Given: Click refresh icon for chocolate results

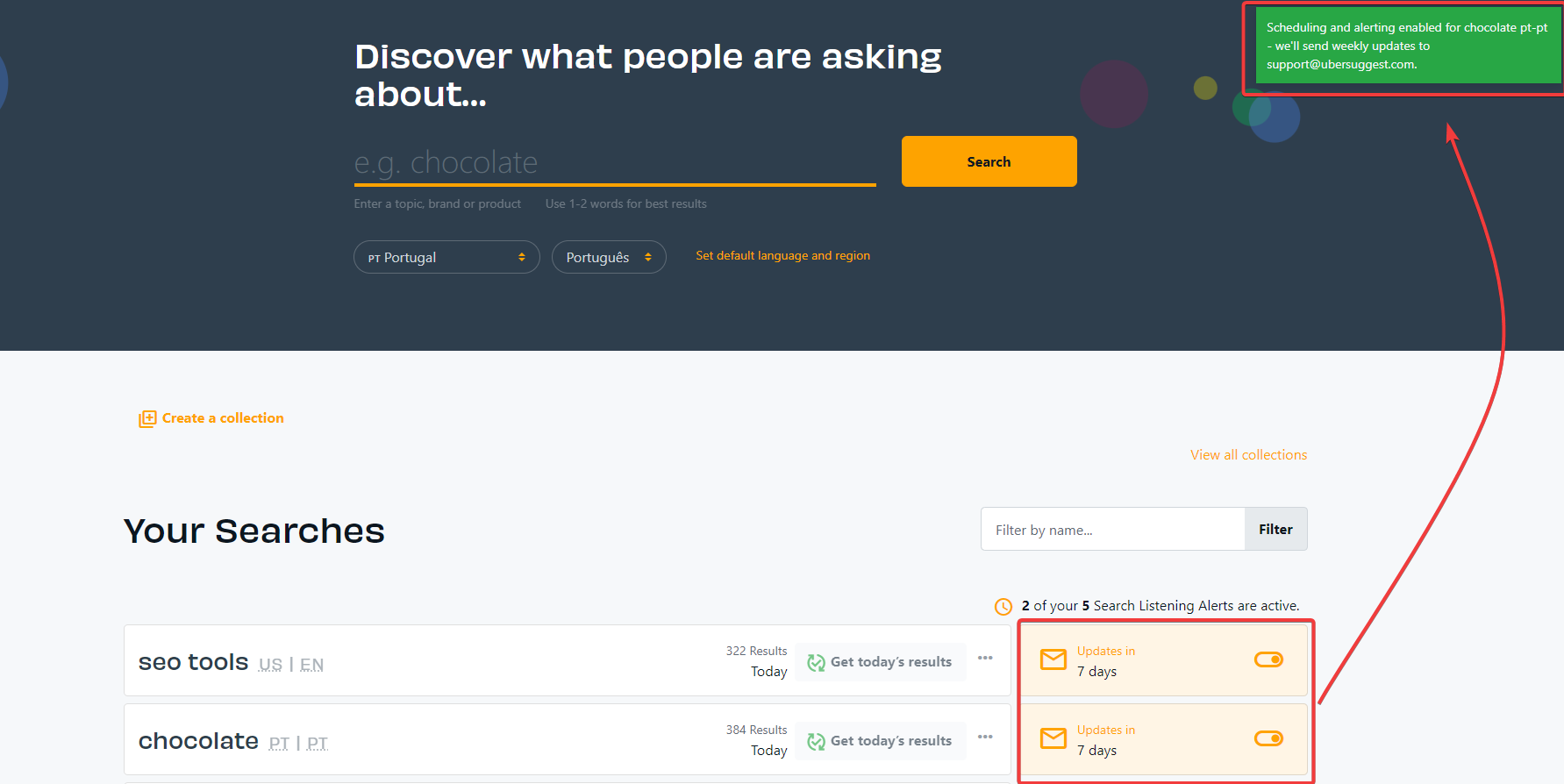Looking at the screenshot, I should tap(816, 742).
